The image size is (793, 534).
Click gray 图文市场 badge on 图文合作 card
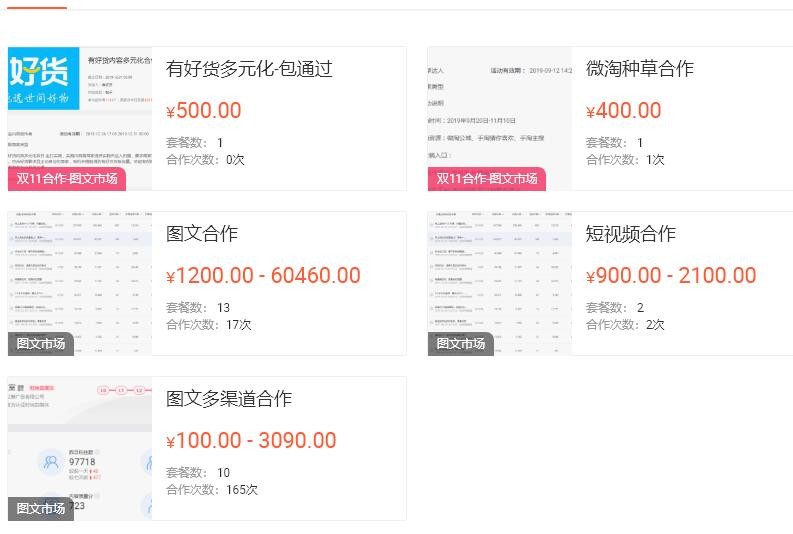40,344
